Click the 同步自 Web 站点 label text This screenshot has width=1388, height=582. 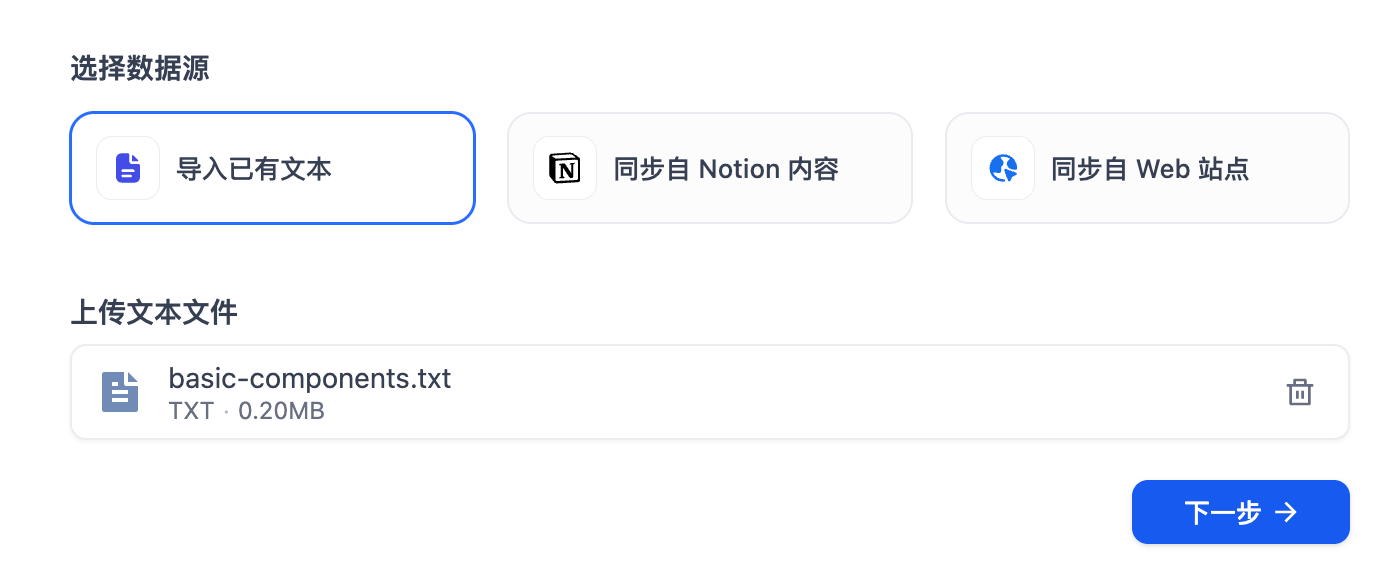pos(1150,169)
